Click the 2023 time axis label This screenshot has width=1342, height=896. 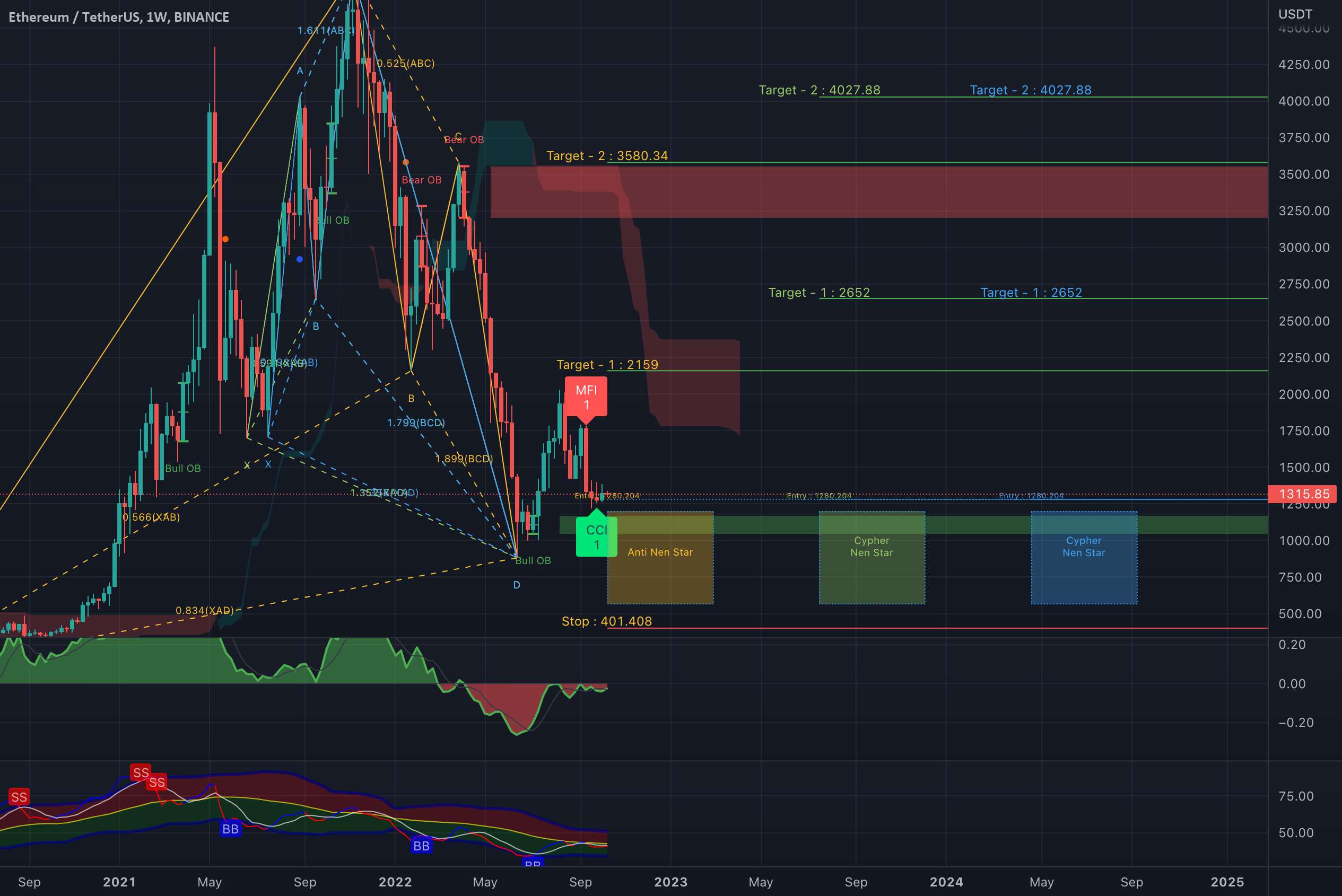670,882
